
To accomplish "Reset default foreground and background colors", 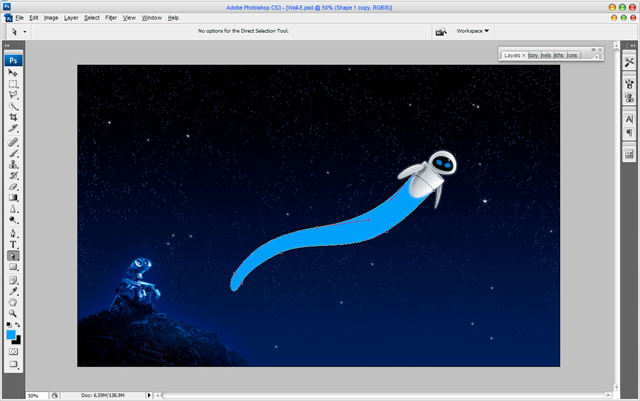I will coord(9,325).
